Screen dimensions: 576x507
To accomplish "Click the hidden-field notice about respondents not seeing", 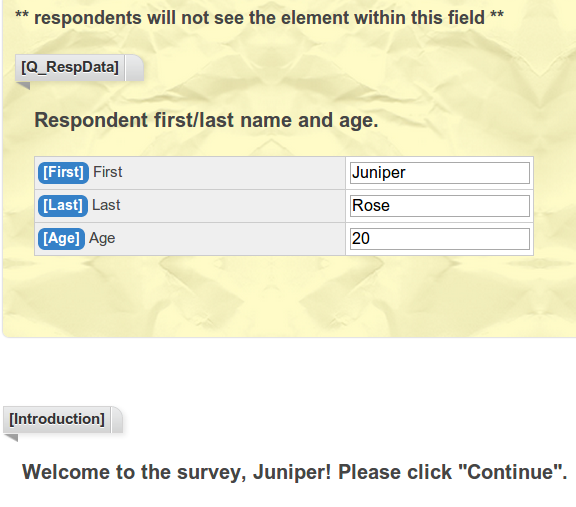I will coord(259,18).
